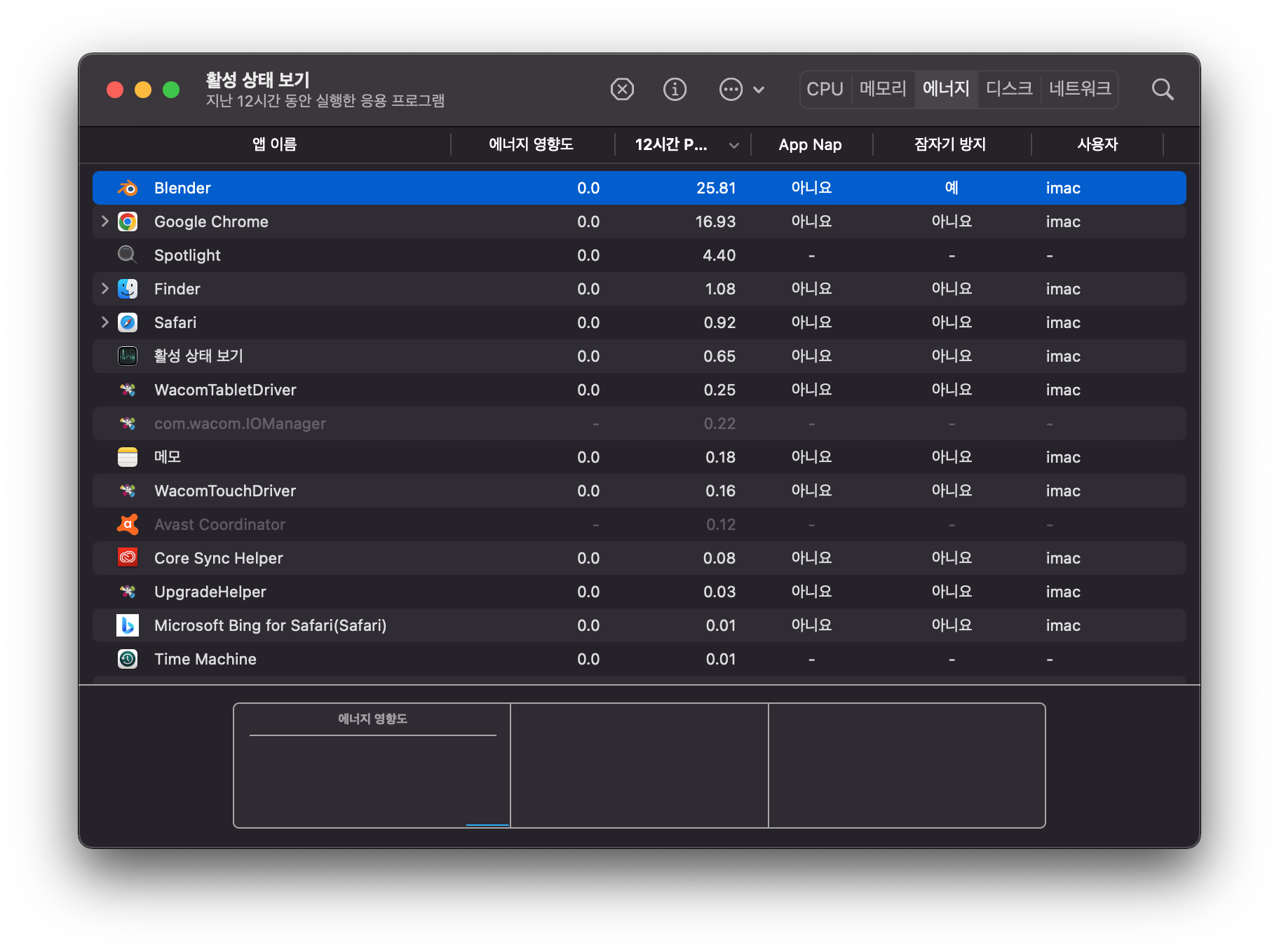Click Safari's 0.92 power value
Screen dimensions: 1279x952
[719, 322]
